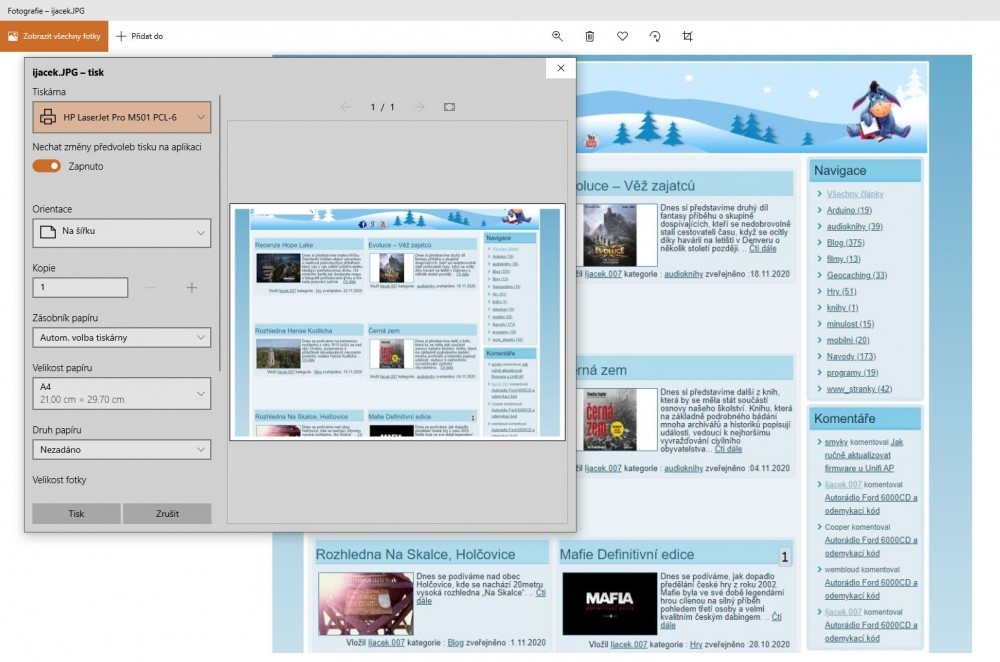
Task: Open the HP LaserJet Pro printer dropdown
Action: pyautogui.click(x=121, y=117)
